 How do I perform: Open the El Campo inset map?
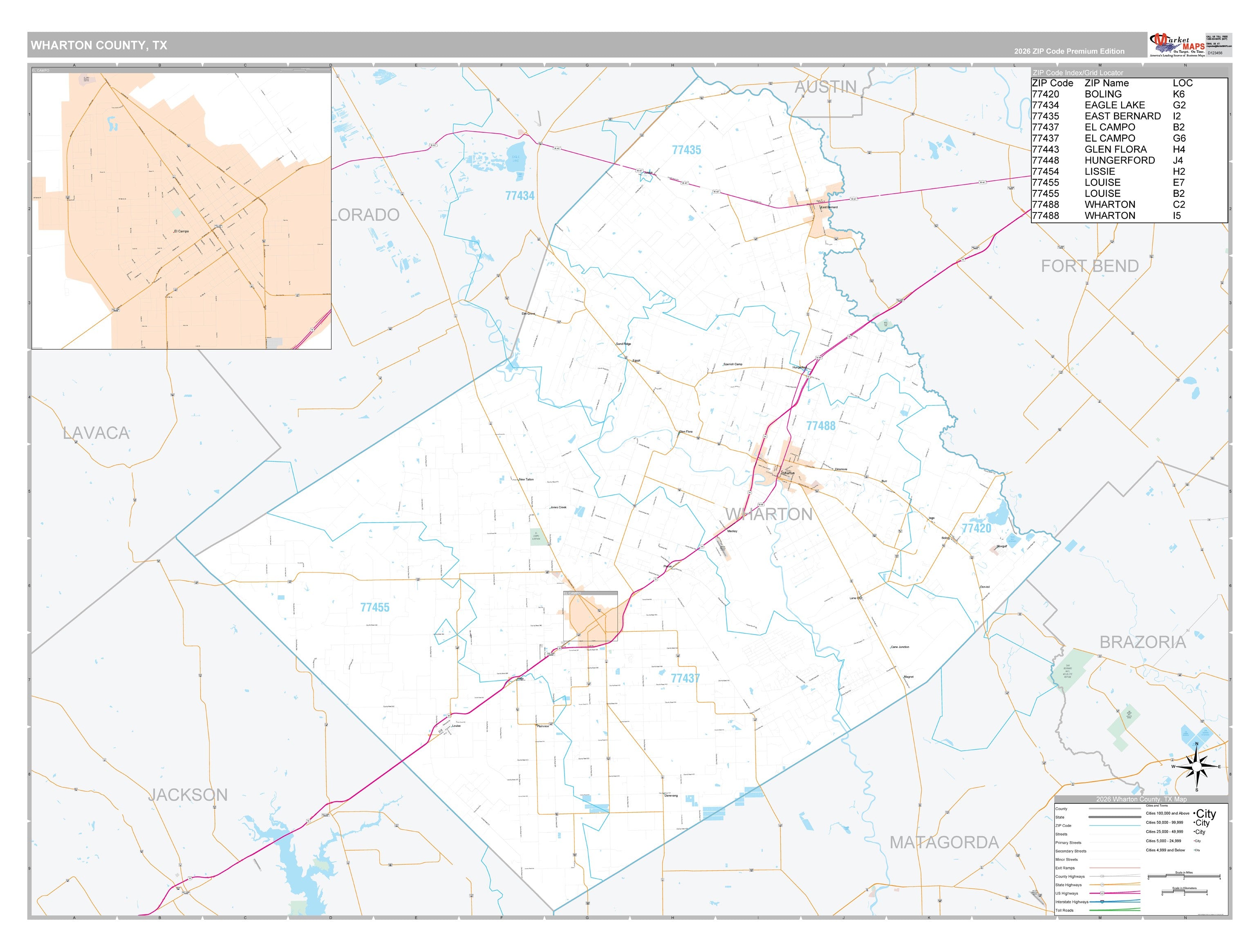181,208
